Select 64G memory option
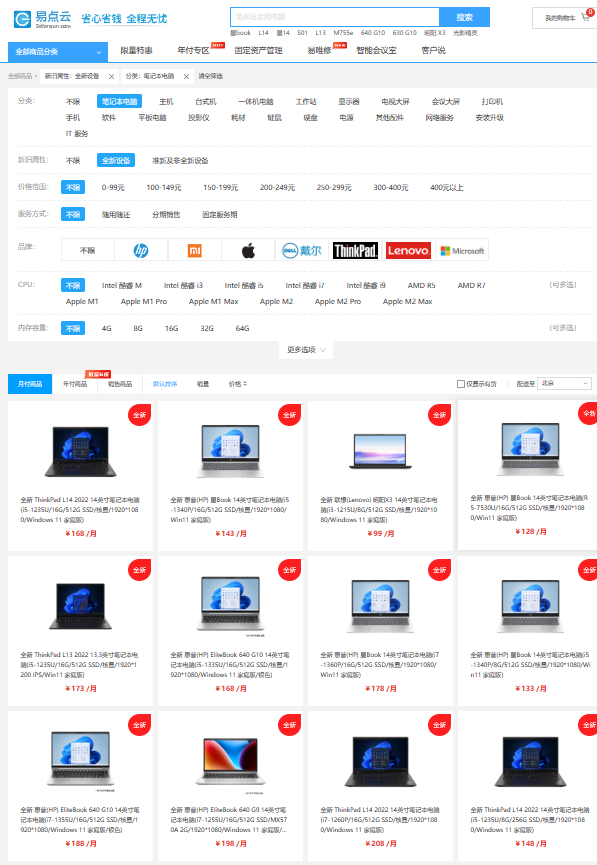597x865 pixels. 243,328
